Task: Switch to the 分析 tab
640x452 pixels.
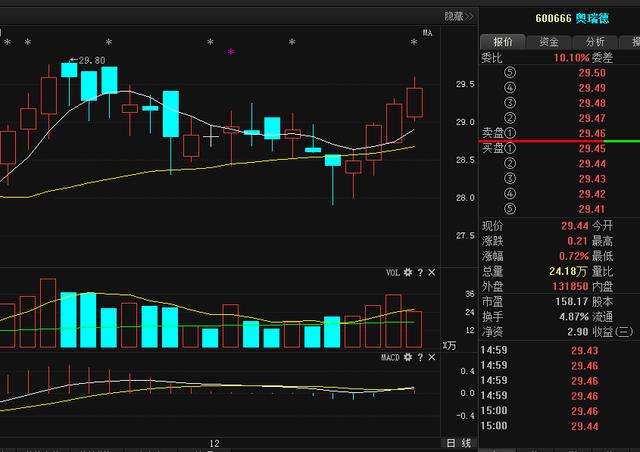Action: click(595, 42)
